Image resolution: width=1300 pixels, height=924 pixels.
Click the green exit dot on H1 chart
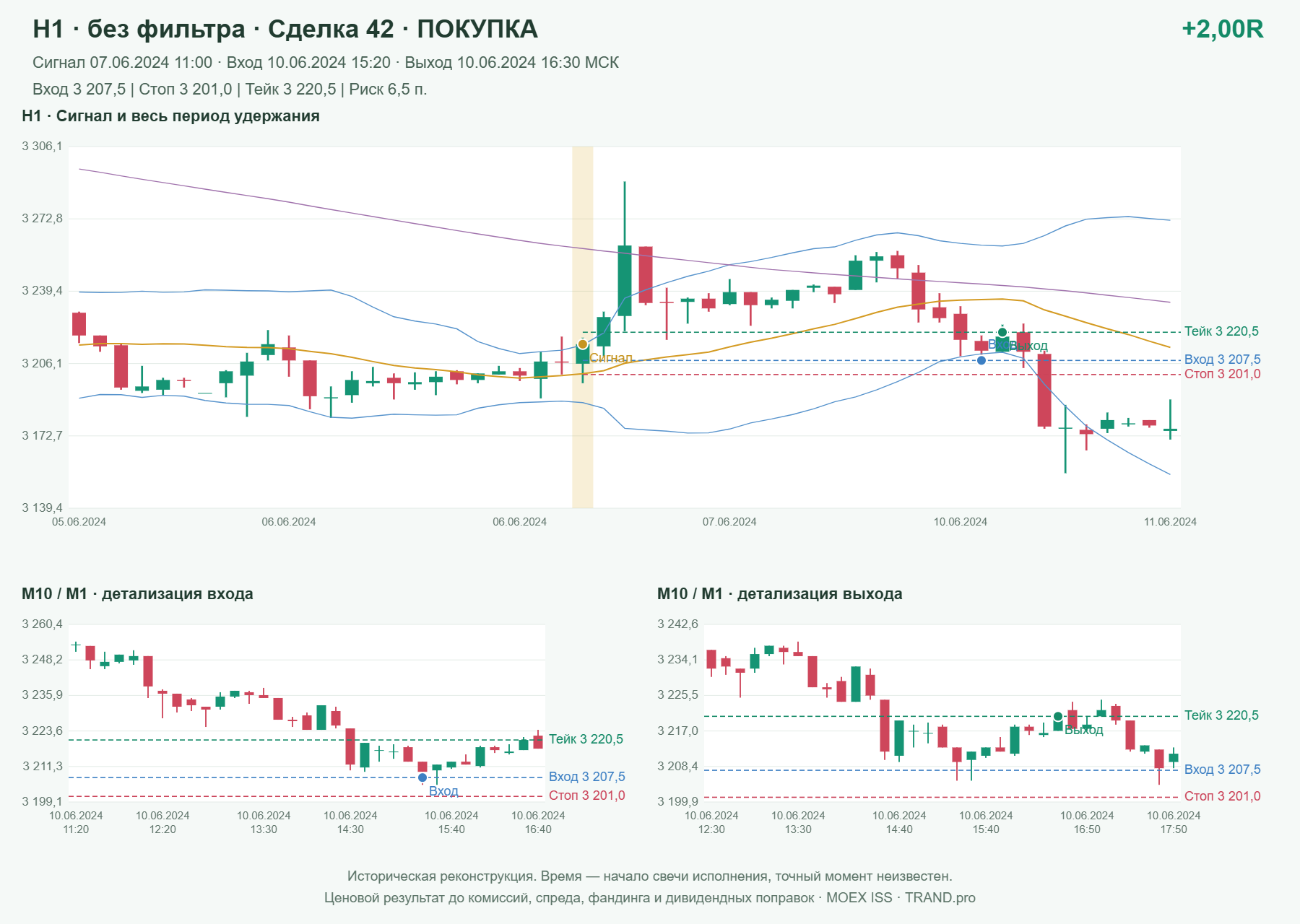[1002, 332]
